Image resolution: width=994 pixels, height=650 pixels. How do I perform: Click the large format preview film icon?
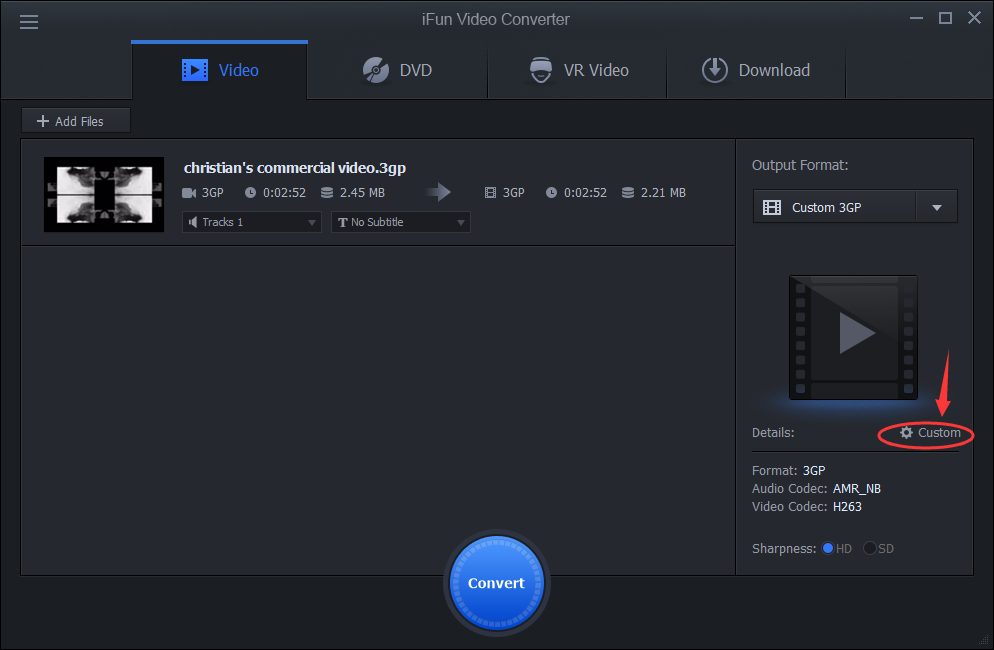tap(853, 337)
